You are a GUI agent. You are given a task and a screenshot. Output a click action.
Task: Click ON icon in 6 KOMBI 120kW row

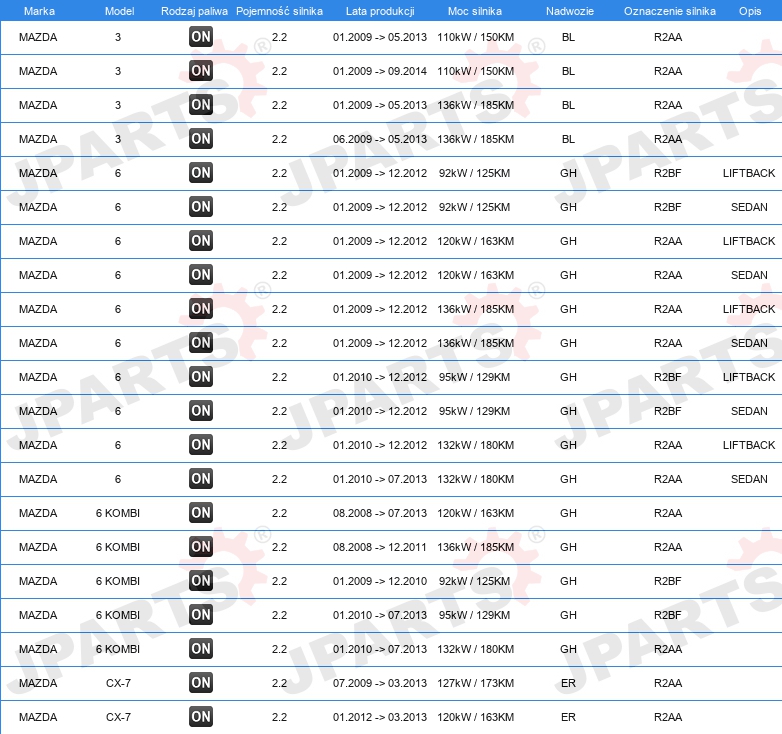(201, 513)
